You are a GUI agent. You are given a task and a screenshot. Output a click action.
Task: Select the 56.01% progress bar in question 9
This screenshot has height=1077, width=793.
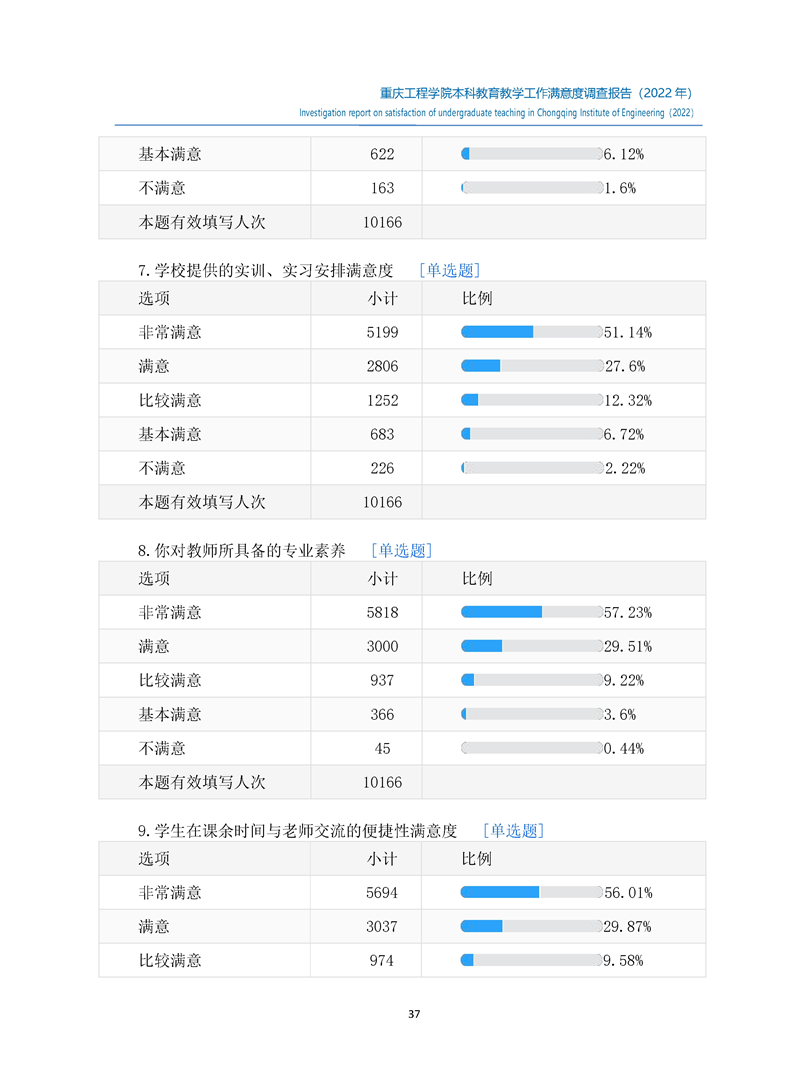(x=531, y=892)
